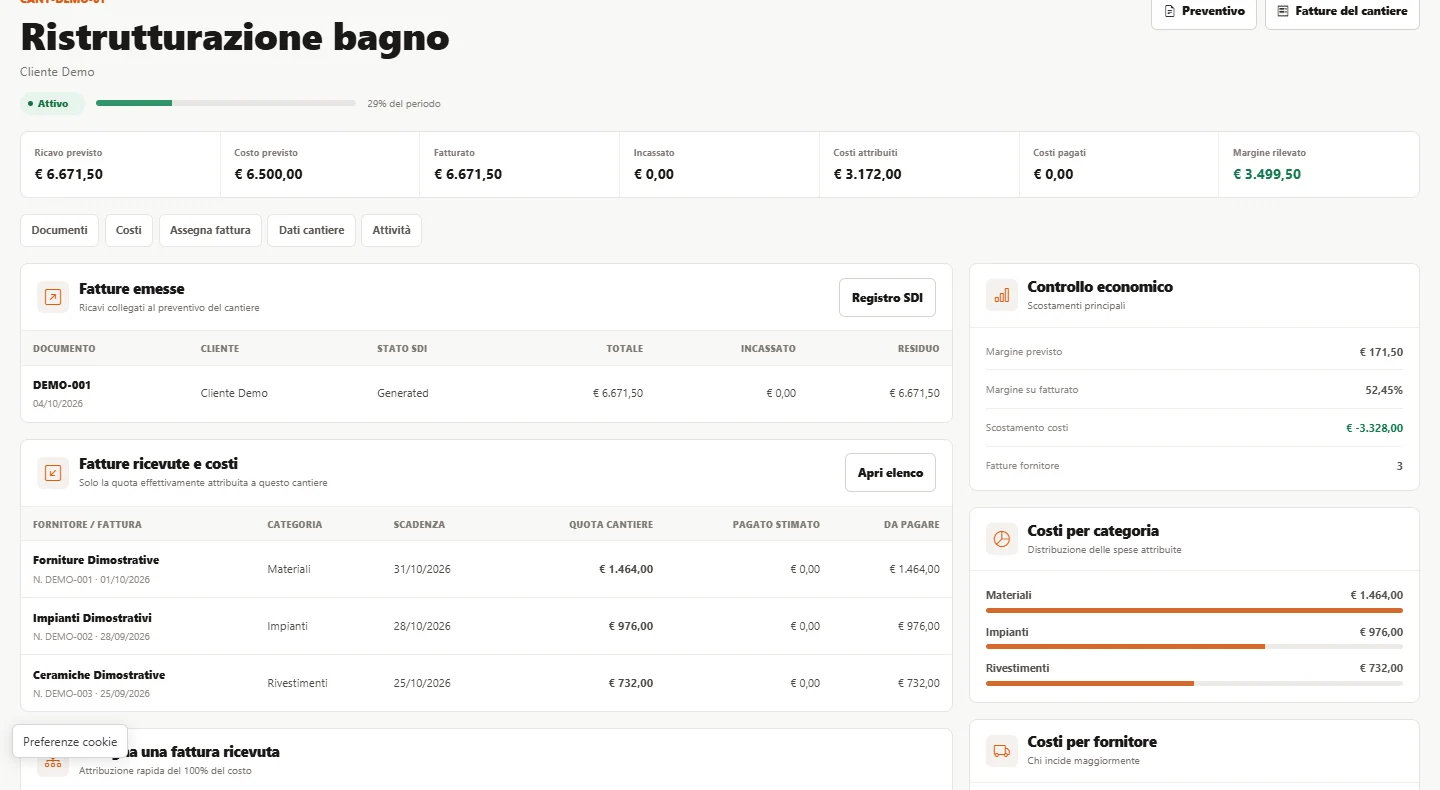Click the Margine previsto value € 171,50

1381,352
